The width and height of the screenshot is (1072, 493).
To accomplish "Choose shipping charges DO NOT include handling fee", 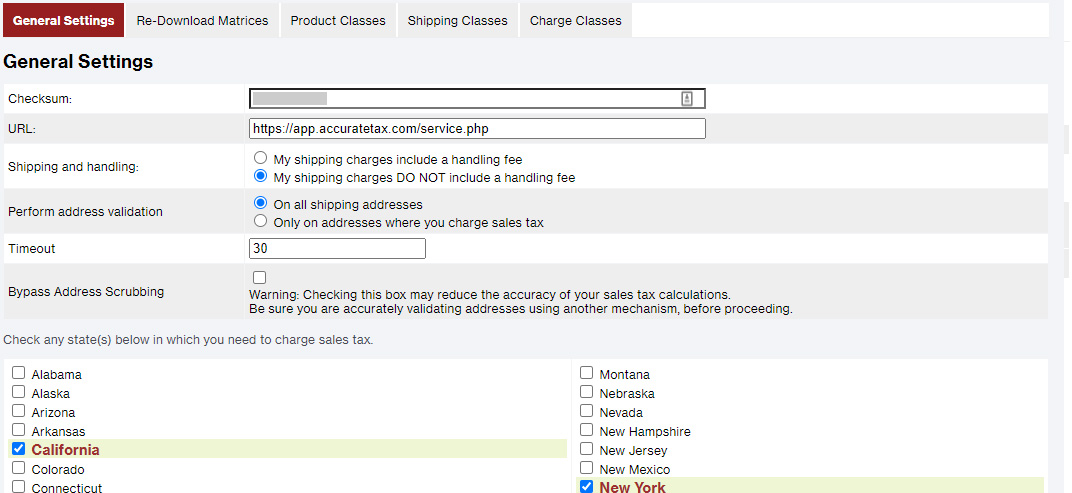I will 261,177.
